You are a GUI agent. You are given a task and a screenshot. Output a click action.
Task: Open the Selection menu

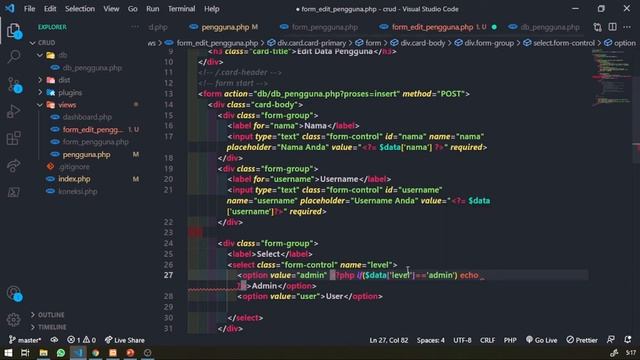(80, 9)
